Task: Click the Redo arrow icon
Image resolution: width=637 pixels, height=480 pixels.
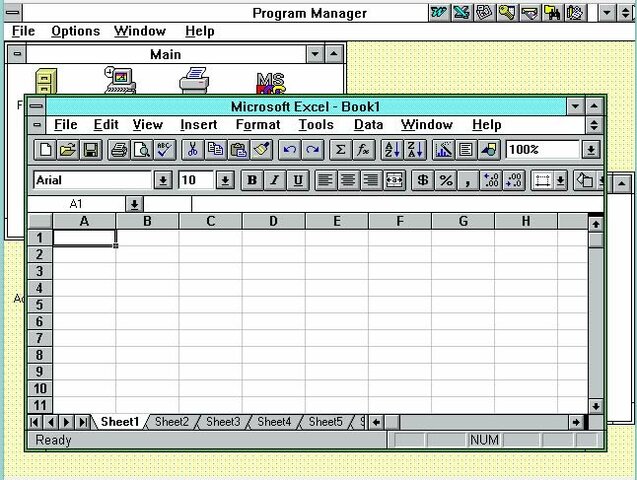Action: coord(312,150)
